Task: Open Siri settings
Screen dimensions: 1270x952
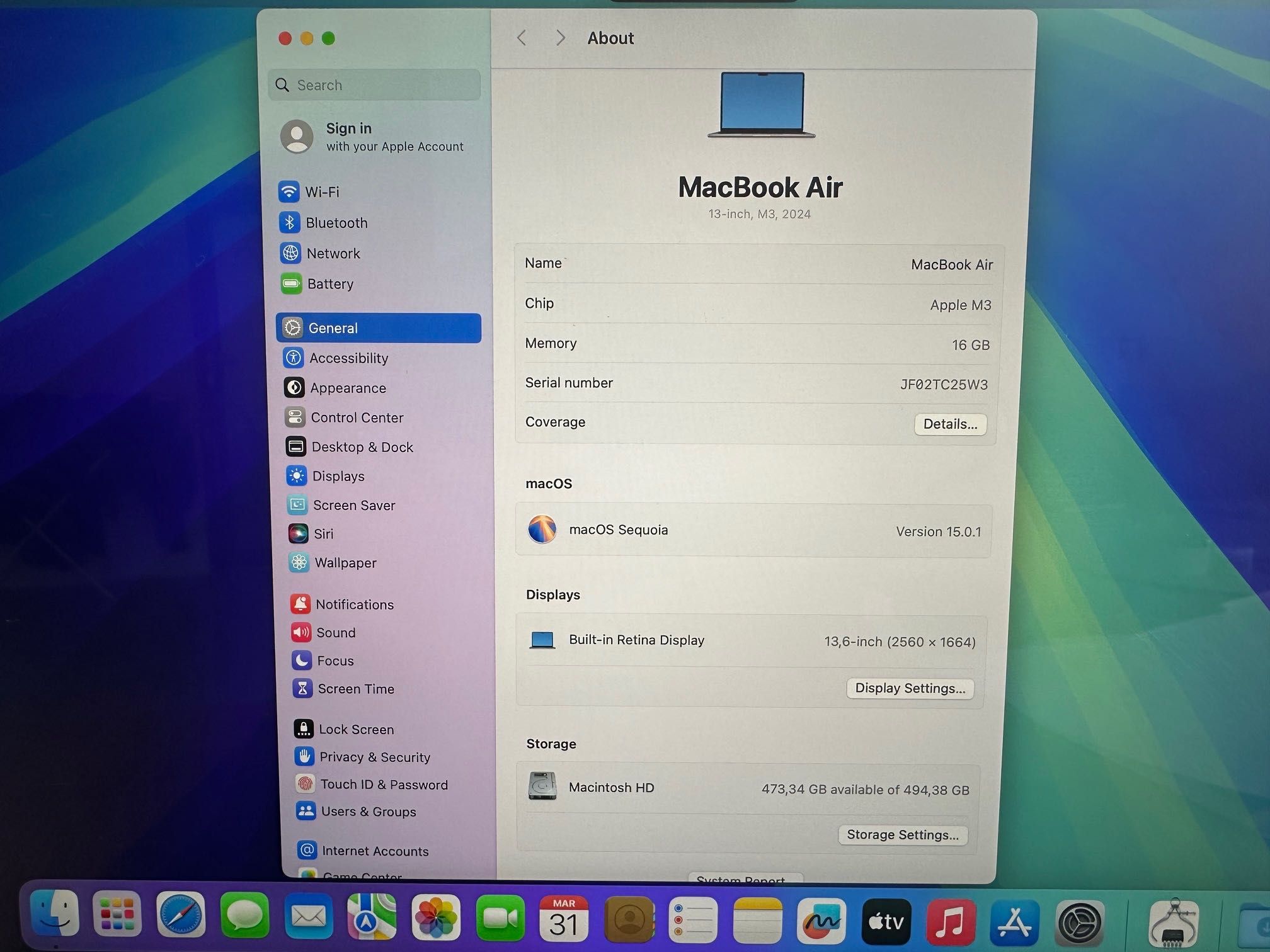Action: 311,534
